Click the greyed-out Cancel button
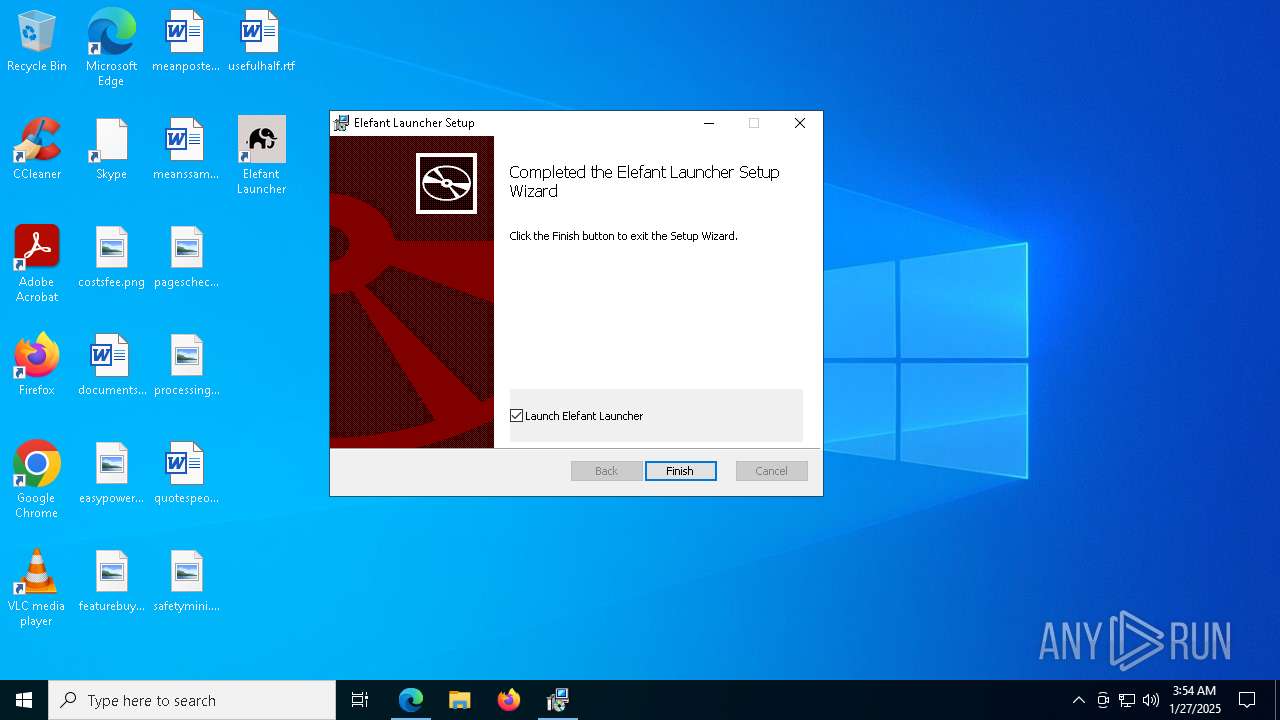1280x720 pixels. [x=772, y=471]
